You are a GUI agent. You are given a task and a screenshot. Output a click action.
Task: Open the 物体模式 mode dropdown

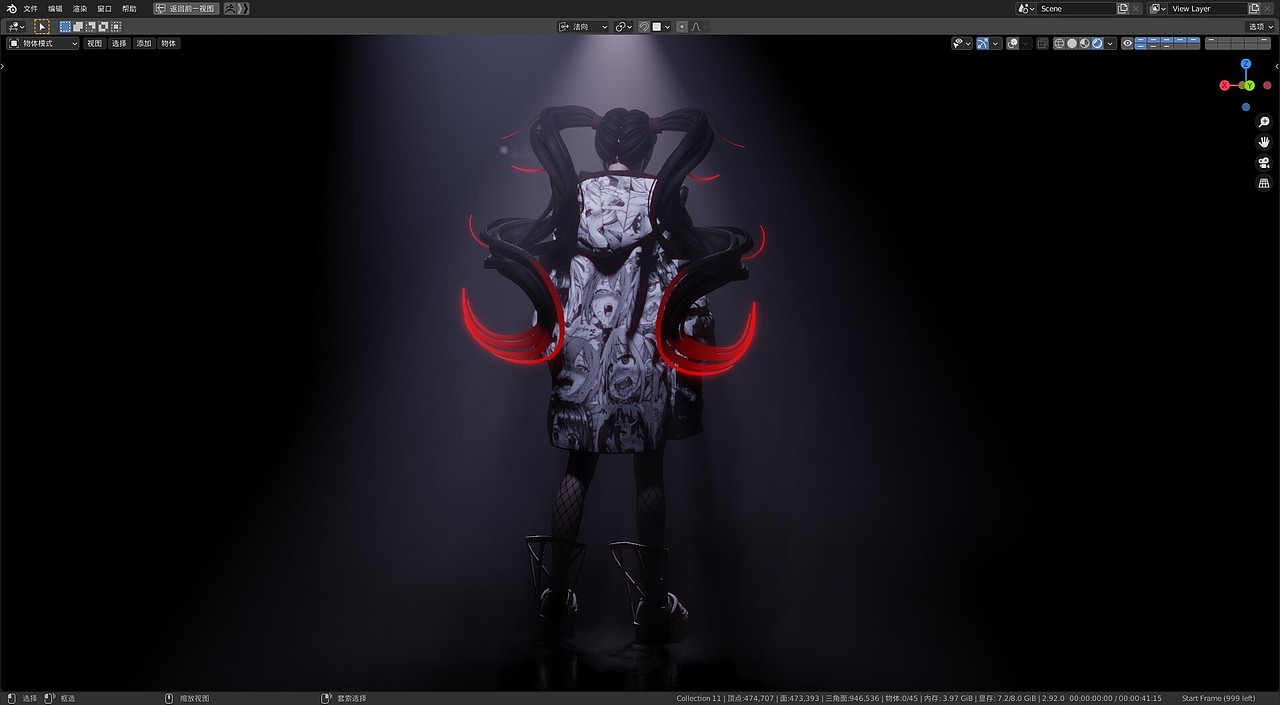(x=43, y=43)
